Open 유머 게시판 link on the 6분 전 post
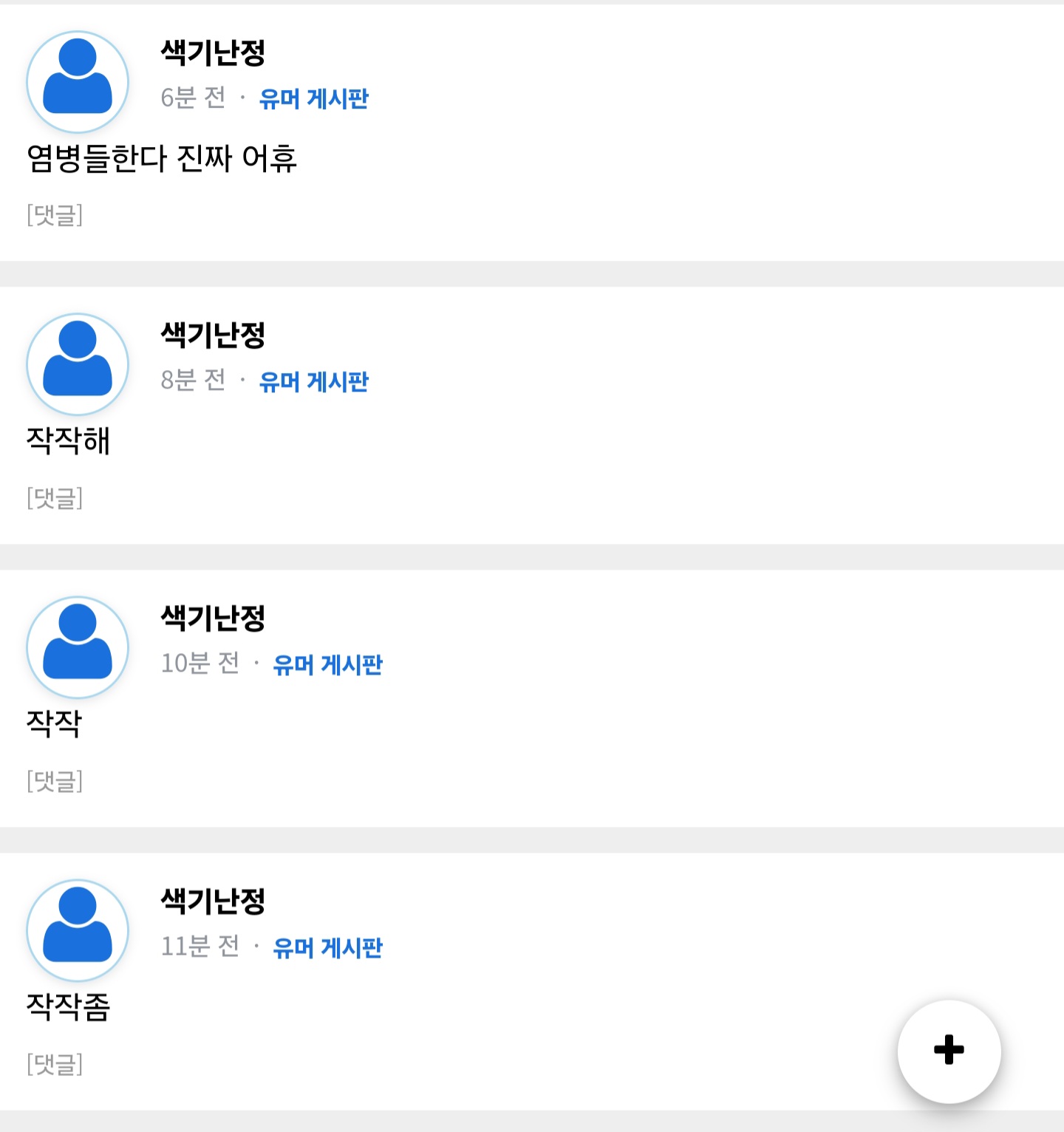The height and width of the screenshot is (1132, 1064). 313,98
